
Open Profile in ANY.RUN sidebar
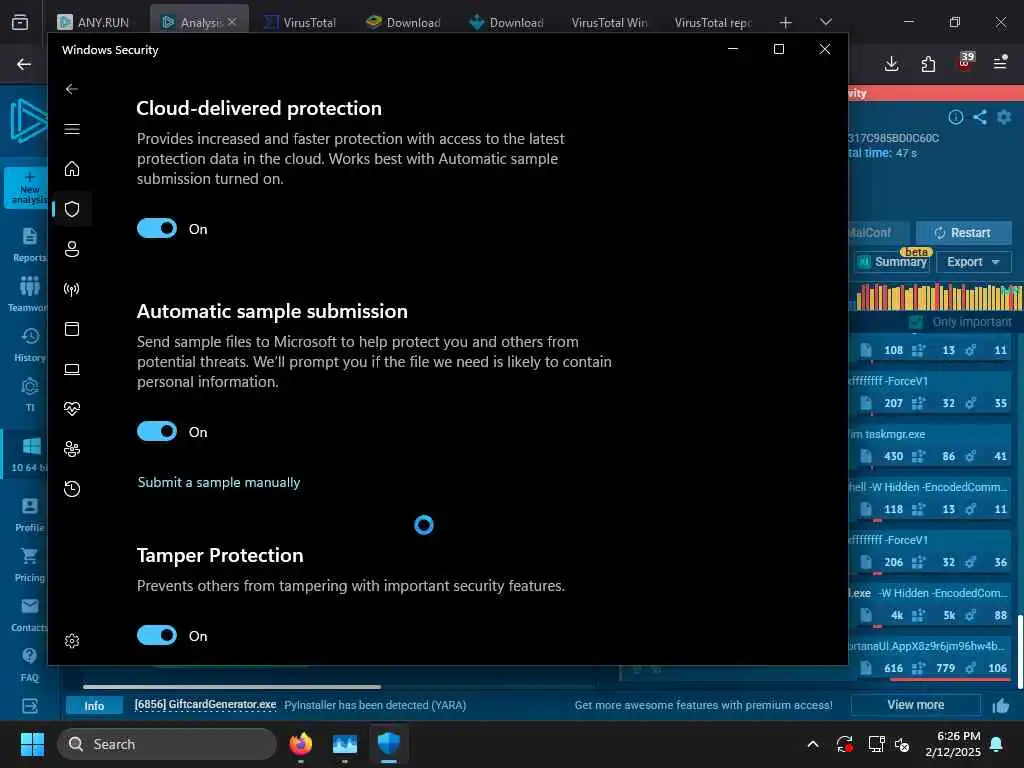29,515
